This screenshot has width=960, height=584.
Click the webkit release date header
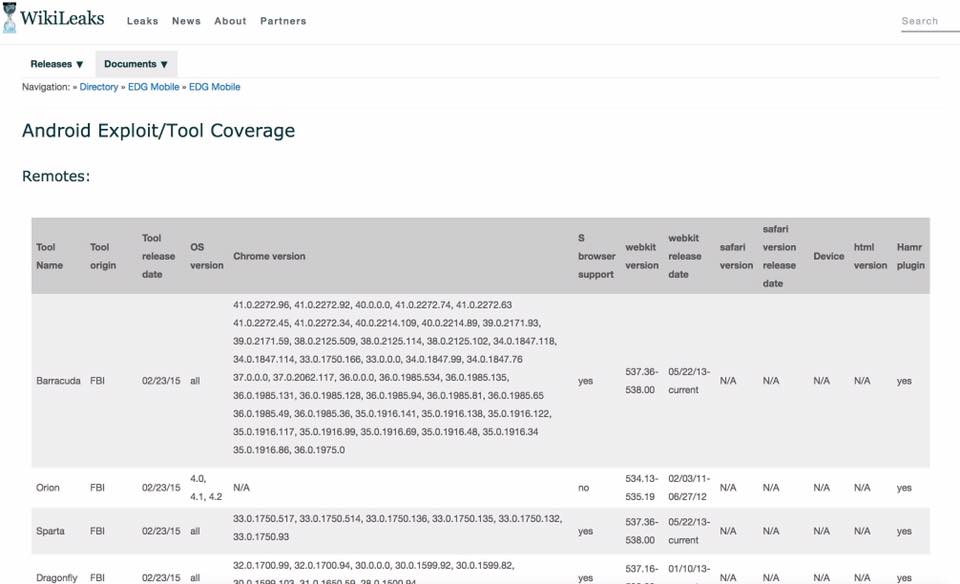point(685,256)
